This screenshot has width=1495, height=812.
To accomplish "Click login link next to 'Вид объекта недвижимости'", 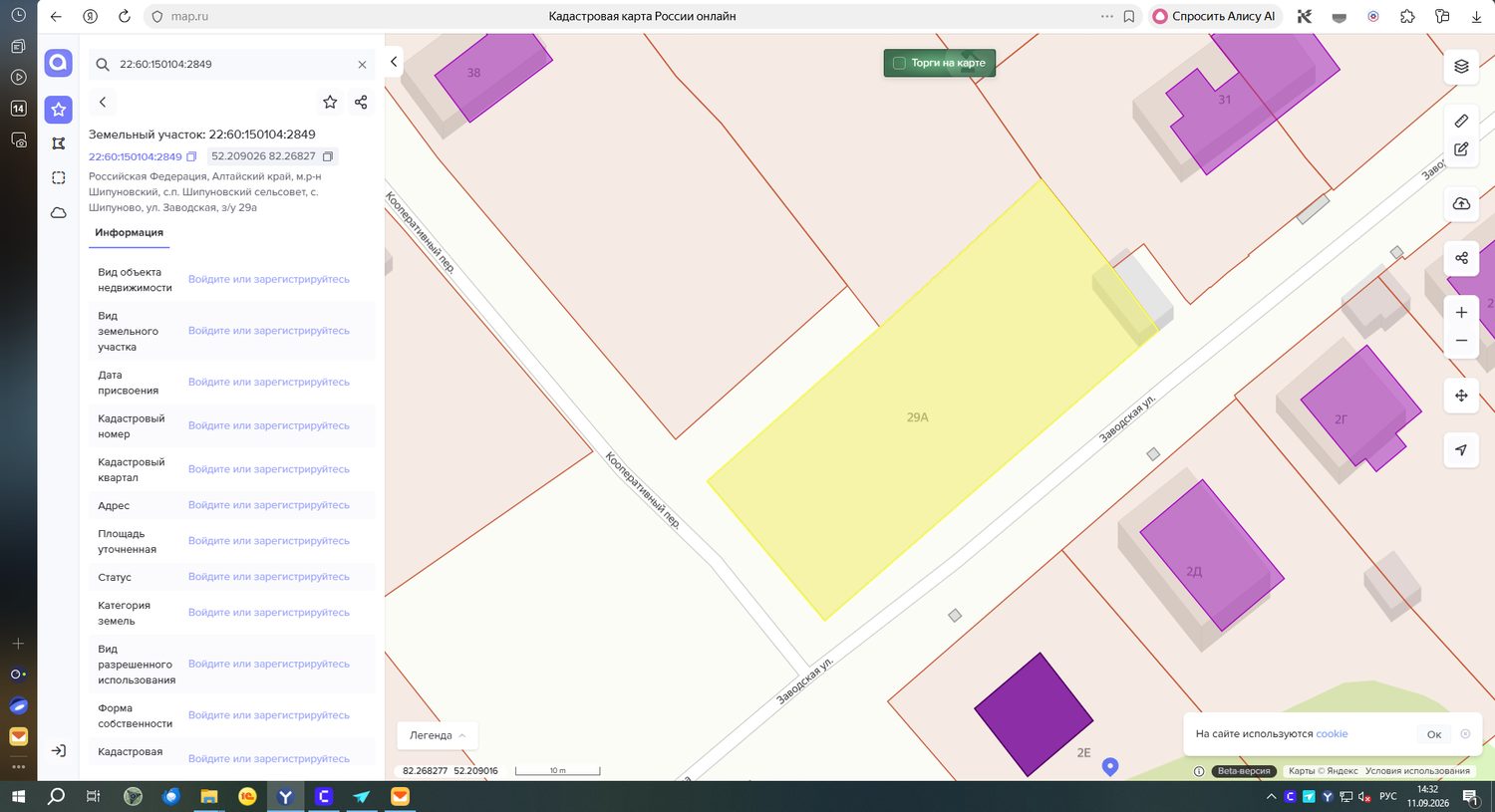I will 269,279.
